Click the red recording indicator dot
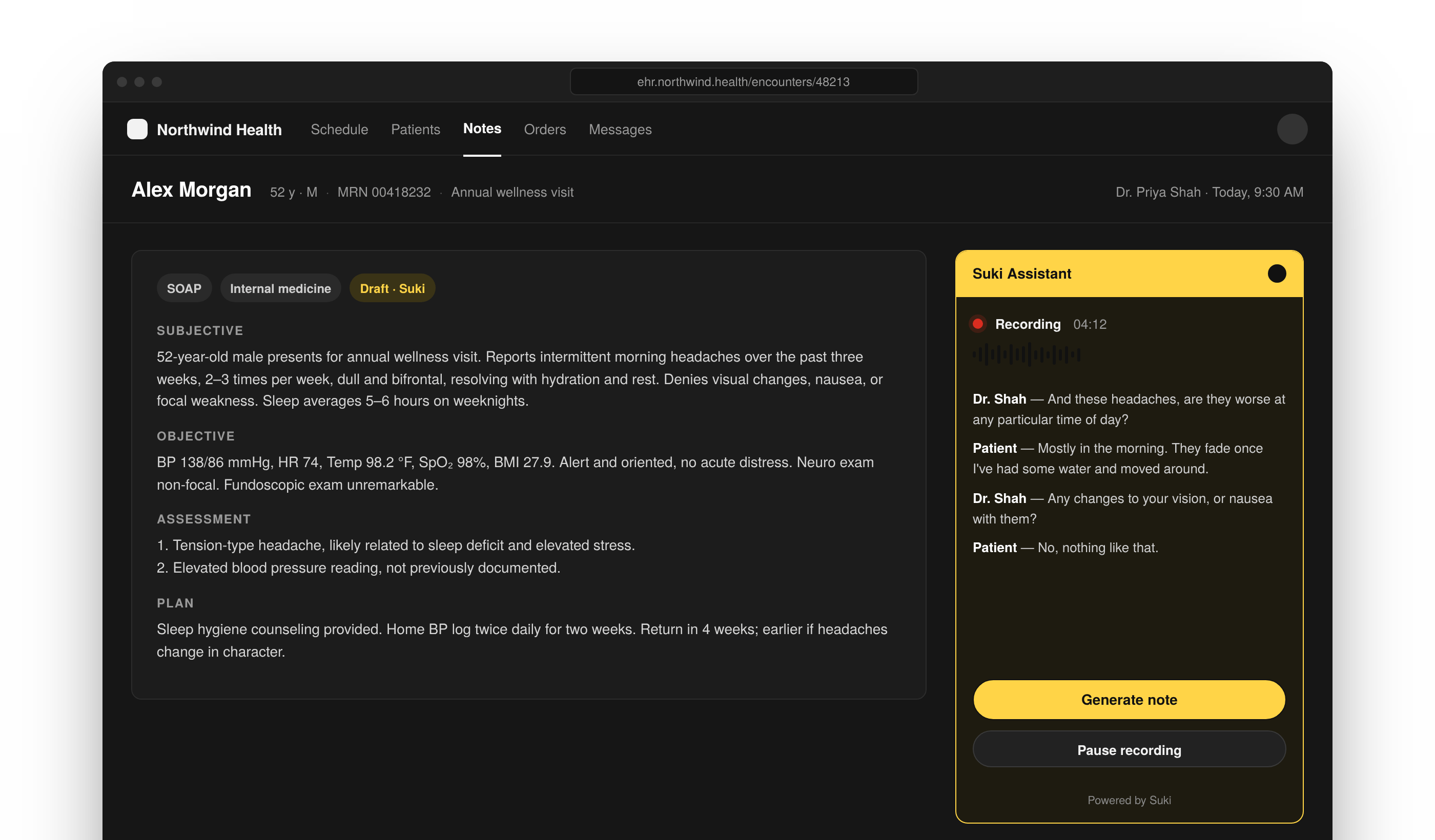Viewport: 1435px width, 840px height. click(x=978, y=324)
